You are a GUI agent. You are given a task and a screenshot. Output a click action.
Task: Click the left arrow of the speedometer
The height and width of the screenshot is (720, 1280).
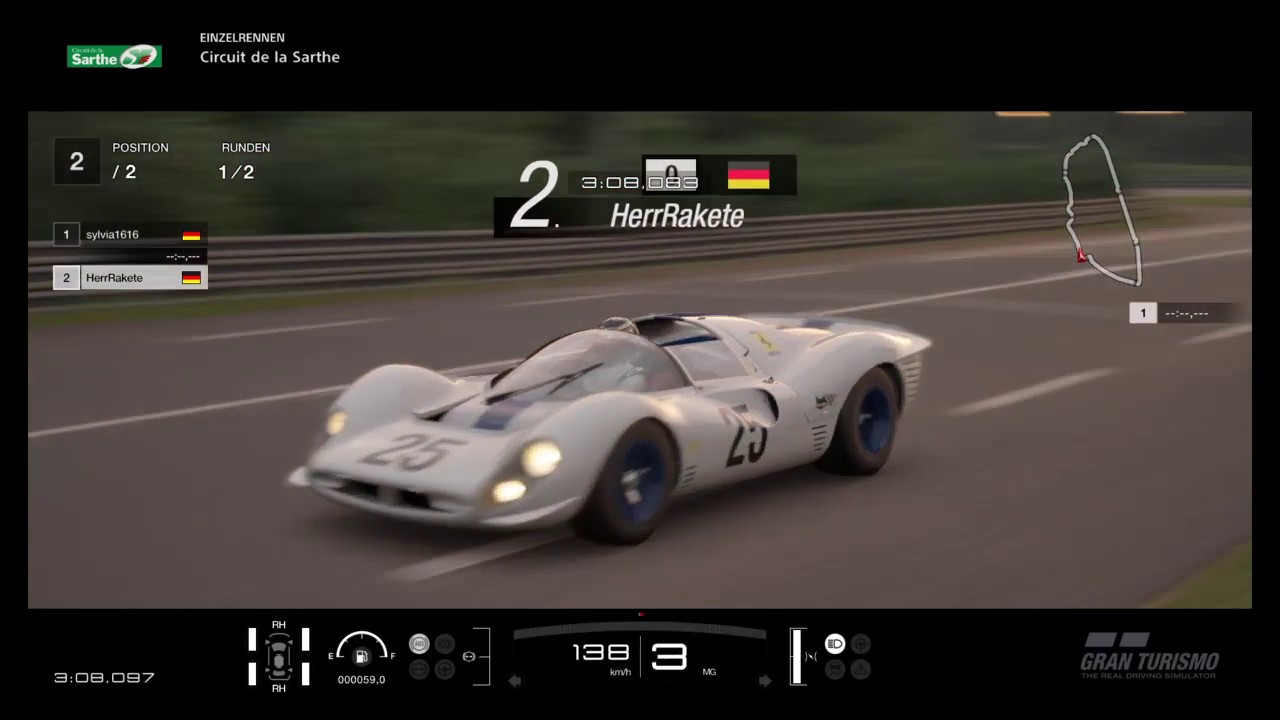click(515, 681)
